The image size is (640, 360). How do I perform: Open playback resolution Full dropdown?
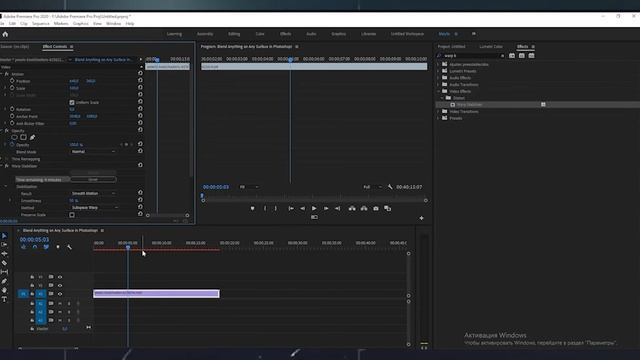pos(372,187)
